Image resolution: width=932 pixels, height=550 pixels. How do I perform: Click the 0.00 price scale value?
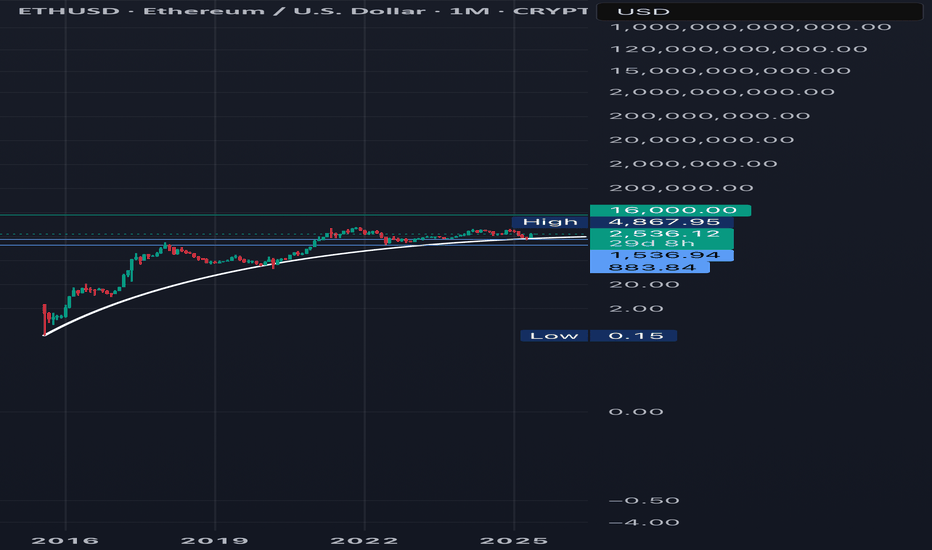(x=636, y=412)
